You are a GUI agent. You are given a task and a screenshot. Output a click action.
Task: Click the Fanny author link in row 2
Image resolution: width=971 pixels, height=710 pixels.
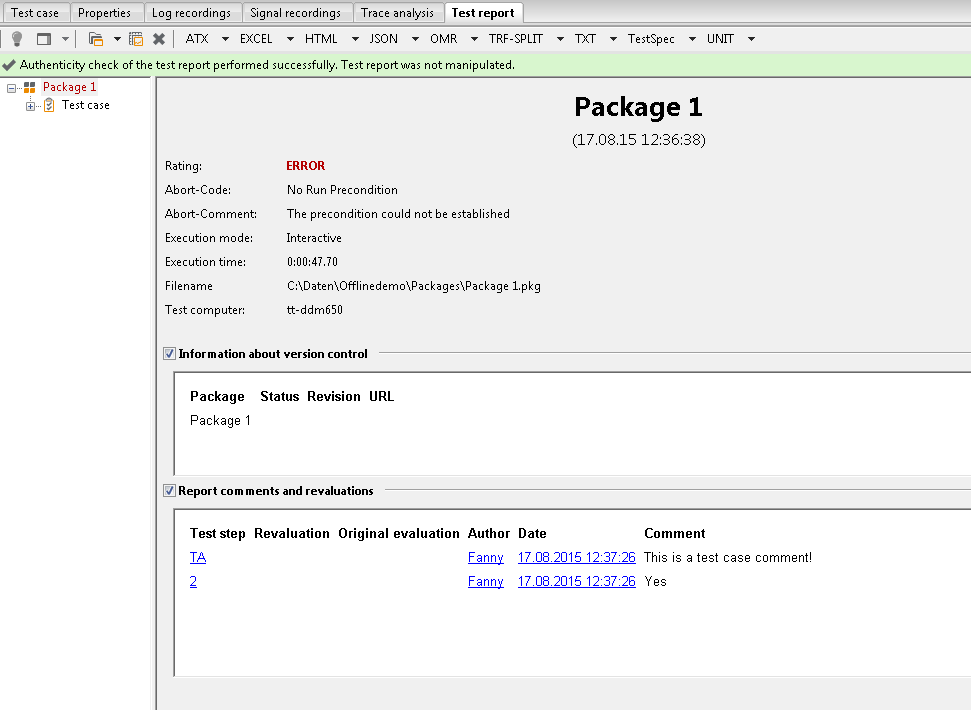[x=486, y=582]
